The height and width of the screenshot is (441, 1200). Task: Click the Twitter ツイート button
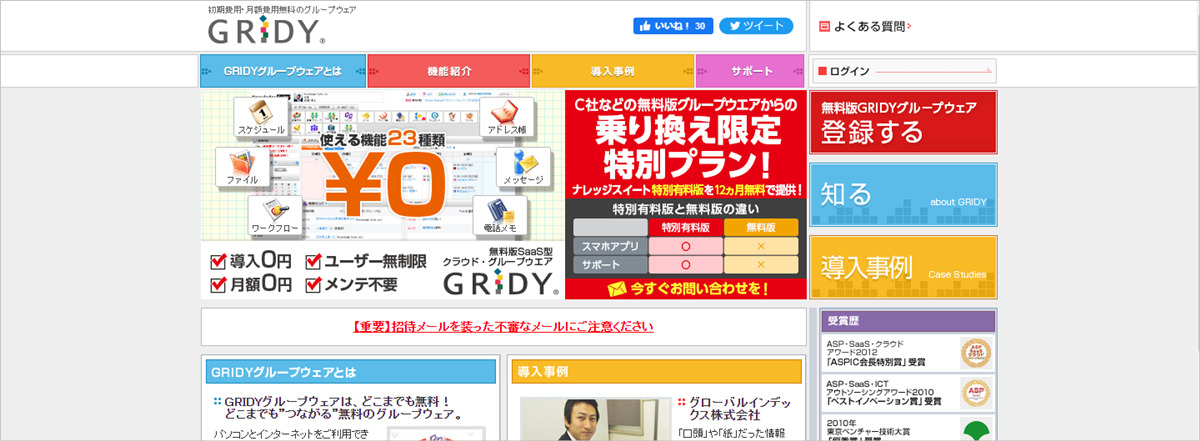756,26
